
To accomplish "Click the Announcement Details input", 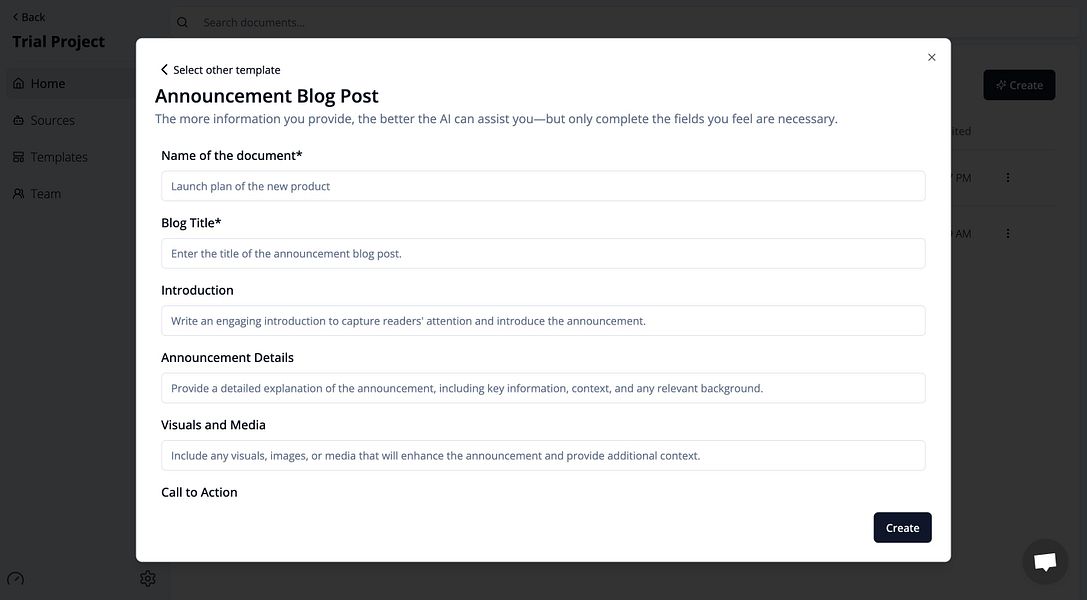I will coord(543,387).
